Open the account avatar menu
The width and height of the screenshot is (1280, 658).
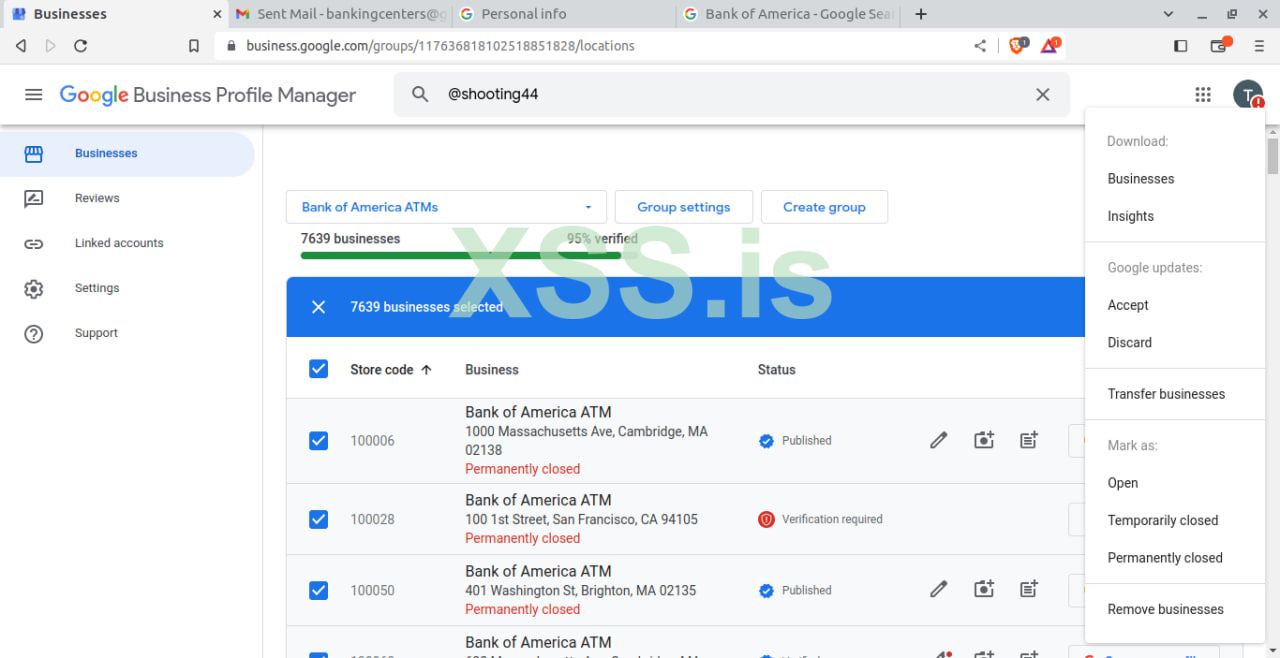[x=1247, y=95]
